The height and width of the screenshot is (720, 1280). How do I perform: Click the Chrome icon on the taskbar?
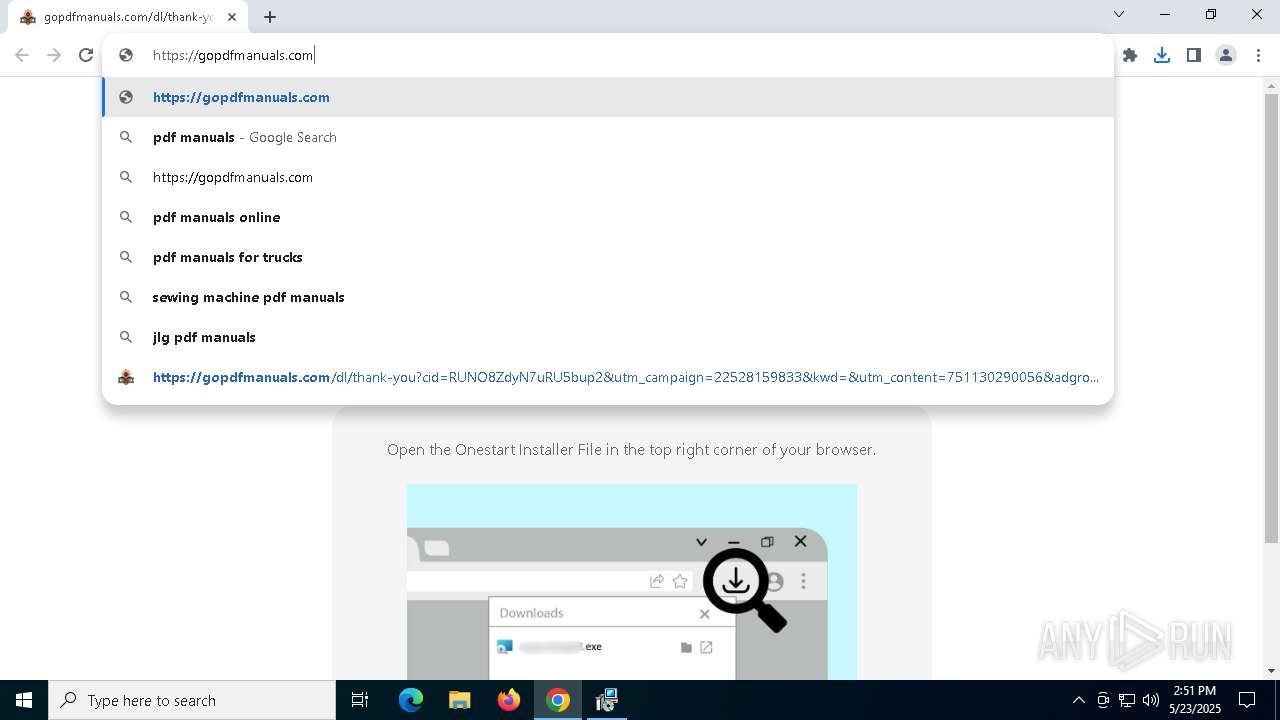[x=558, y=700]
